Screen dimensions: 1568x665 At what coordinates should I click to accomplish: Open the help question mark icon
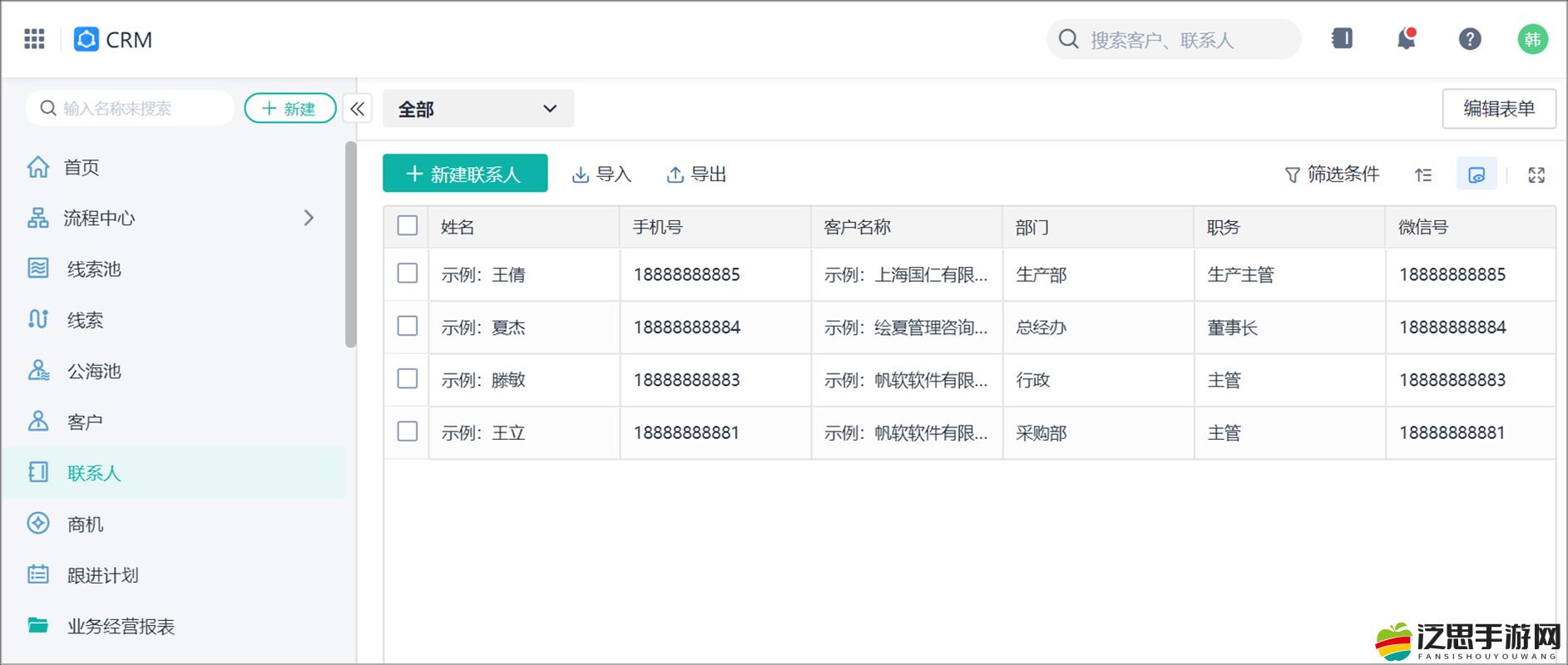click(x=1470, y=39)
